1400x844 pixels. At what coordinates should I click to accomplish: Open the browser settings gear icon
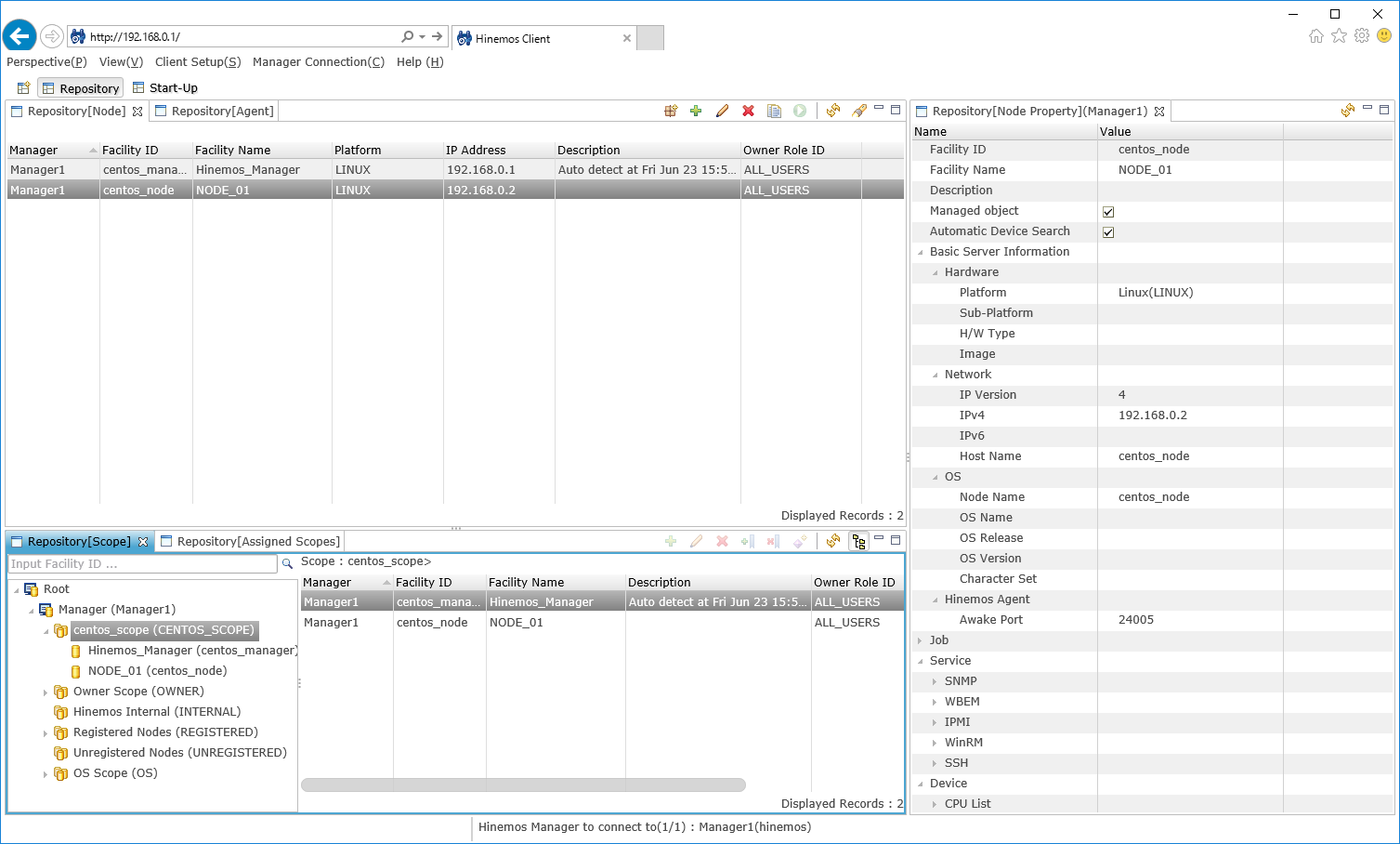[1362, 35]
